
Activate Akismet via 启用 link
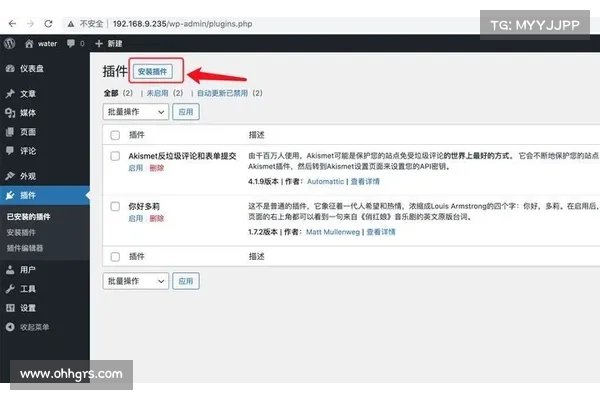click(135, 168)
